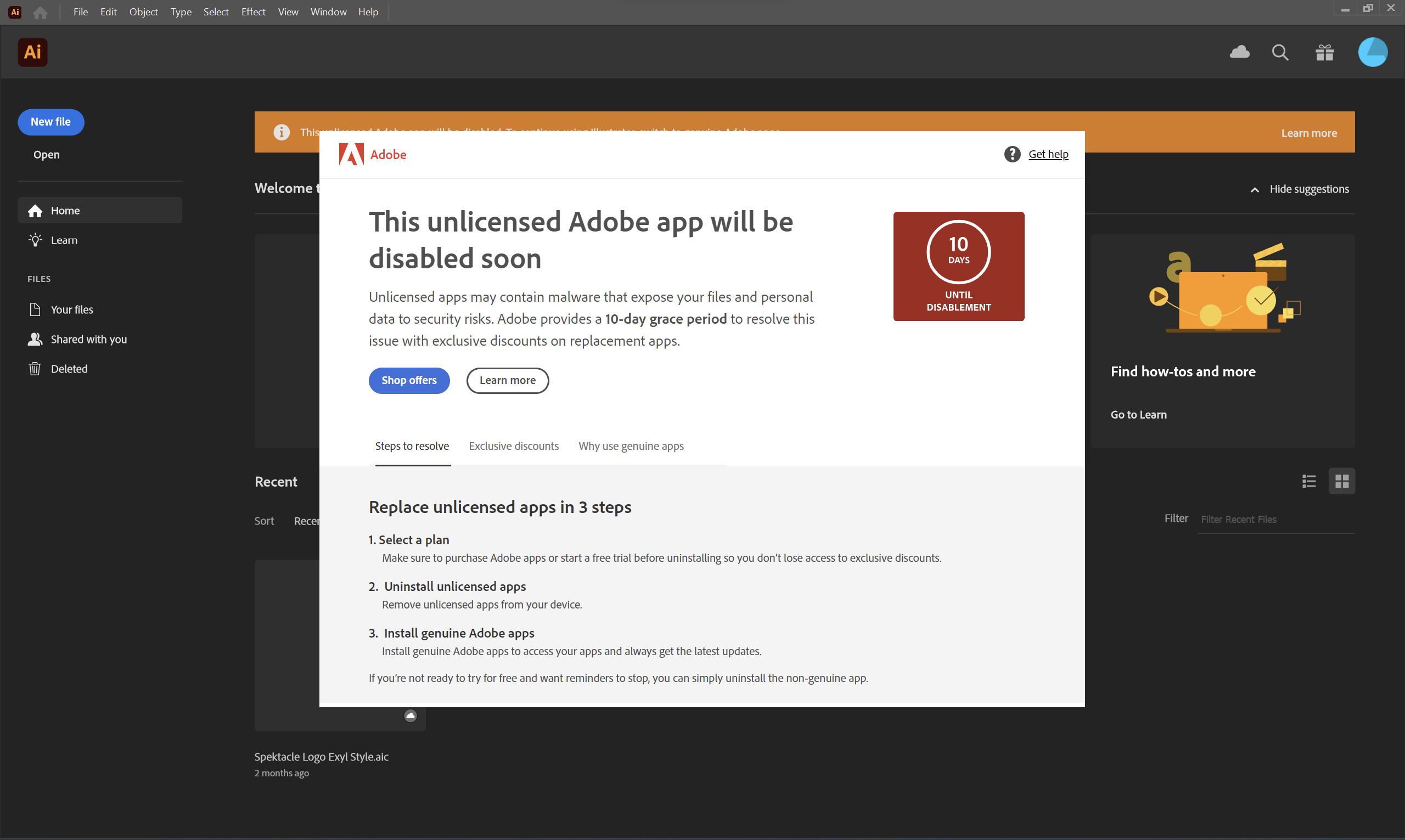Select the Steps to resolve tab
This screenshot has height=840, width=1405.
412,446
